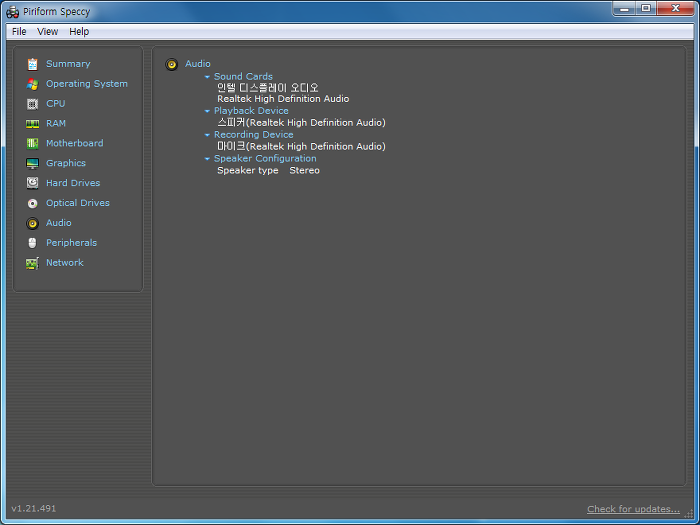Image resolution: width=700 pixels, height=525 pixels.
Task: View Network section
Action: click(x=65, y=262)
